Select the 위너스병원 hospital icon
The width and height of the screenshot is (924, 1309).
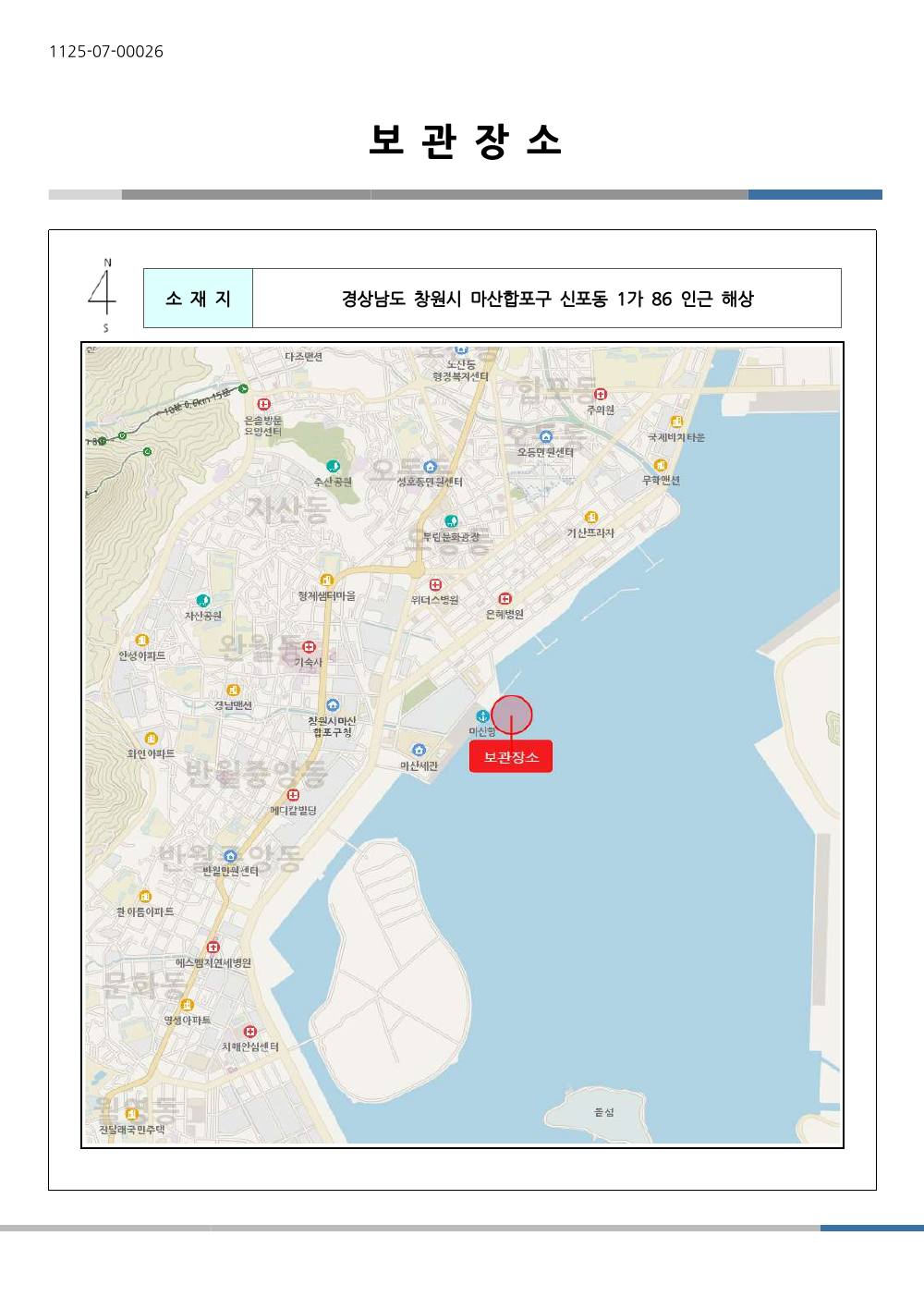coord(435,585)
